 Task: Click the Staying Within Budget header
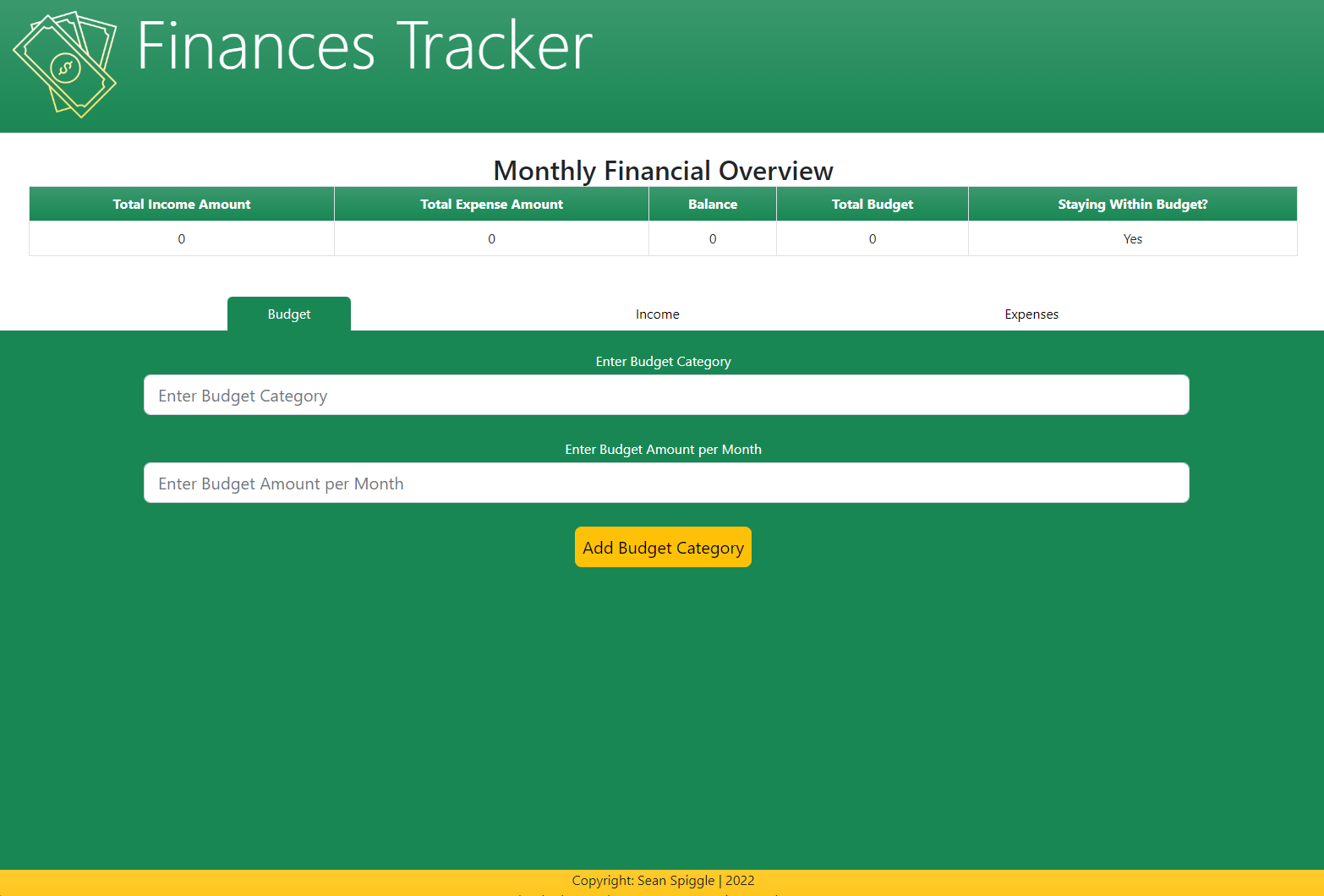(1132, 204)
